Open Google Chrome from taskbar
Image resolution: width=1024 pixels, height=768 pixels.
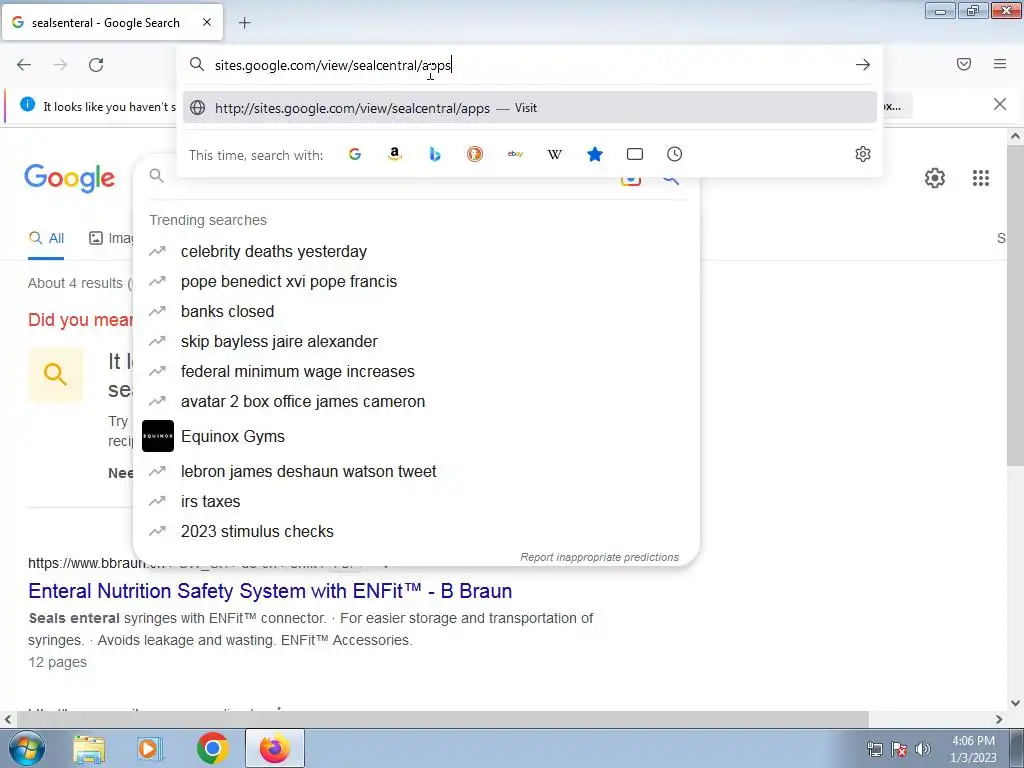(x=212, y=748)
